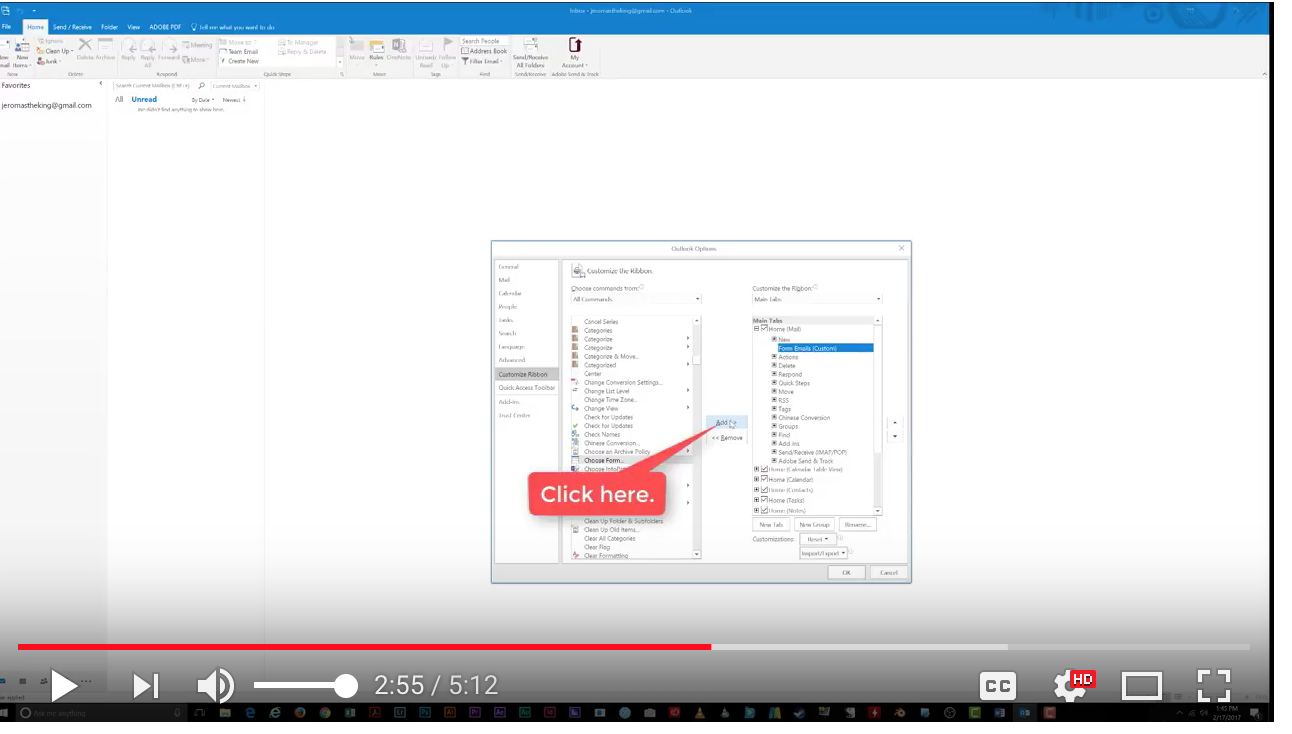Open the By Date sort dropdown
The width and height of the screenshot is (1292, 734).
(x=203, y=100)
